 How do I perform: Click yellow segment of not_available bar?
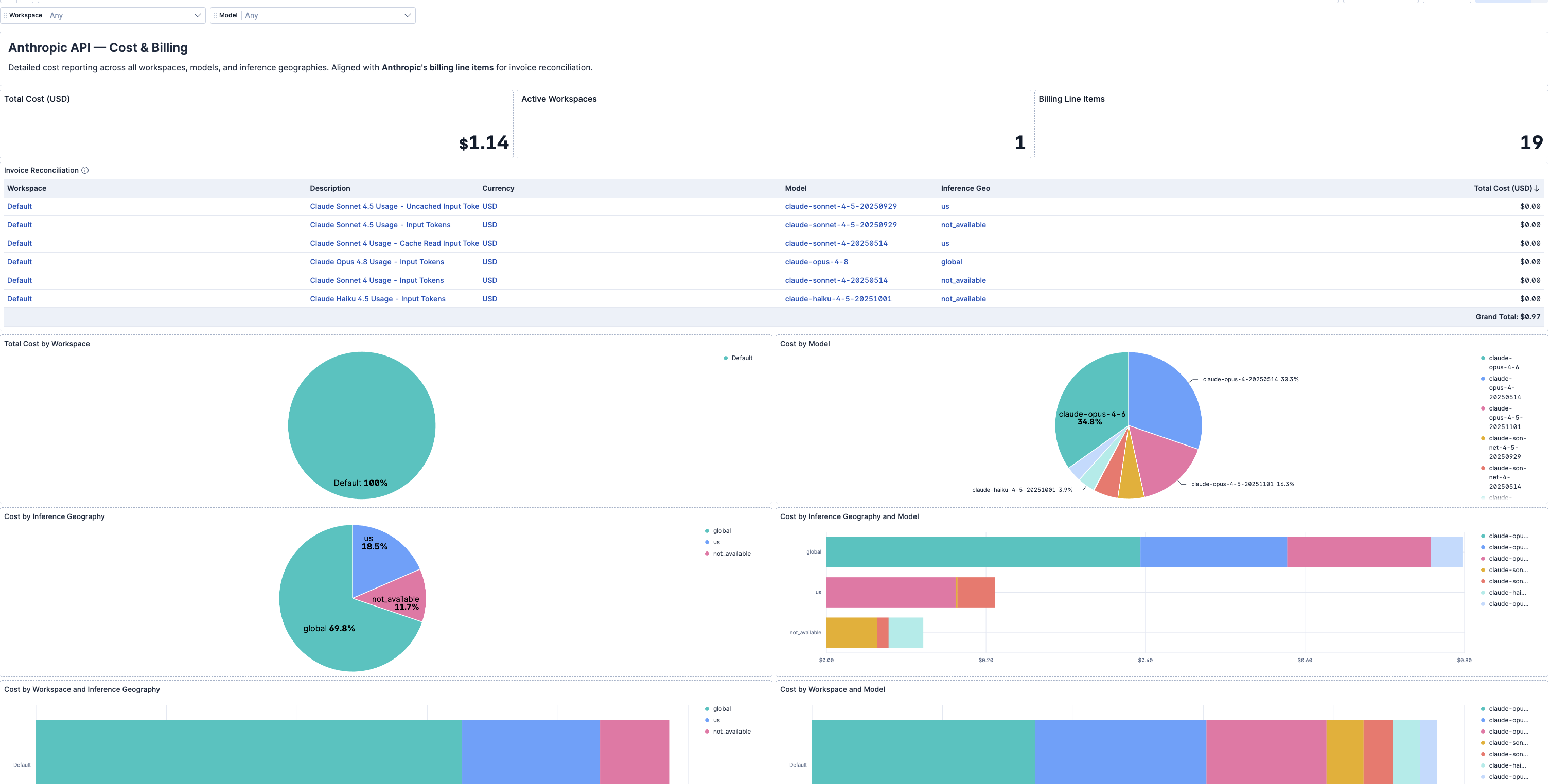[x=851, y=632]
